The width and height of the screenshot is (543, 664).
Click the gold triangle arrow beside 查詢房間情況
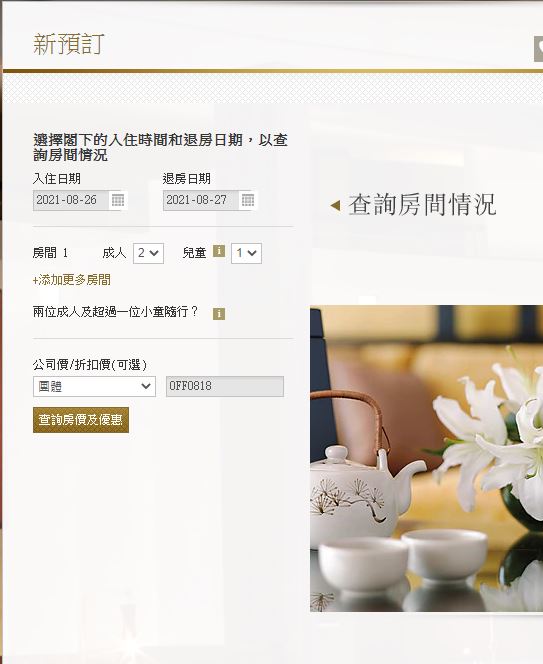tap(335, 205)
